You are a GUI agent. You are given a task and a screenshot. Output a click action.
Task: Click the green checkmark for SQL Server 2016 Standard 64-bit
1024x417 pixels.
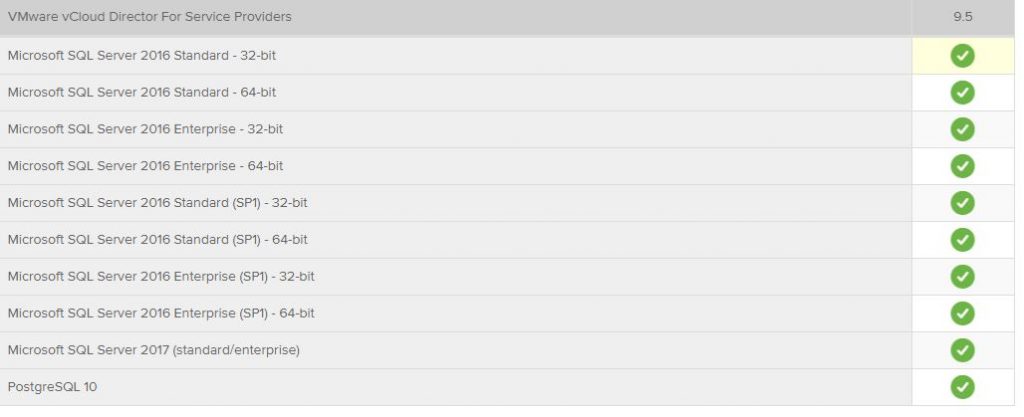(x=963, y=93)
